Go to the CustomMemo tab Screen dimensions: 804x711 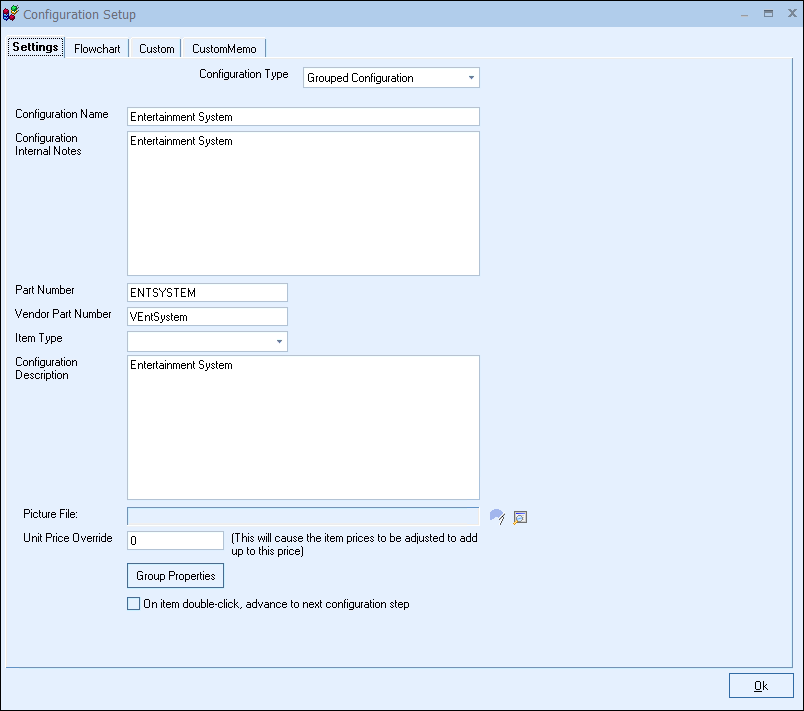click(224, 49)
